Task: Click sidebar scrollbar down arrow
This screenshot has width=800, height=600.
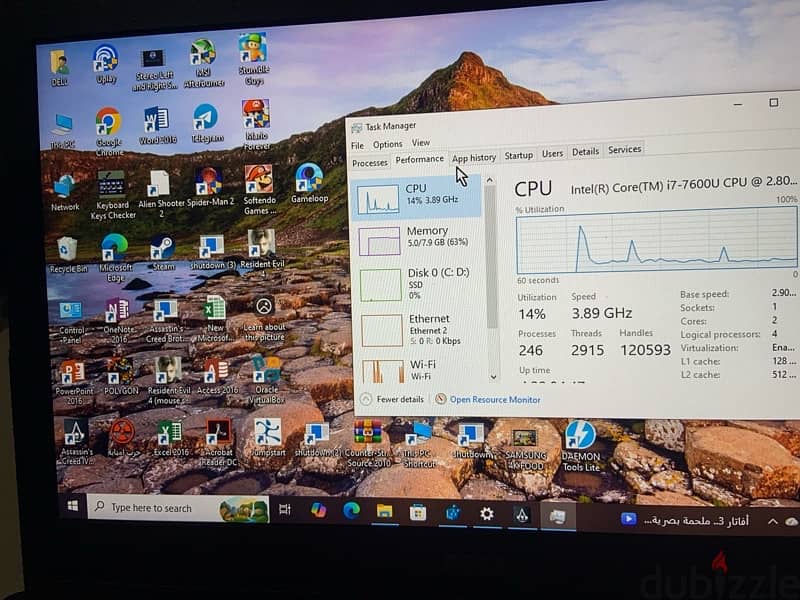Action: (x=493, y=377)
